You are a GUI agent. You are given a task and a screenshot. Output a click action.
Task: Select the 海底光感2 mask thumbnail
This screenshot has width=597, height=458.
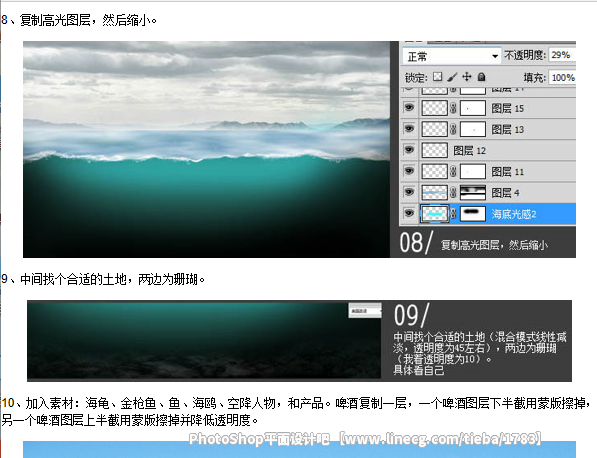tap(473, 214)
